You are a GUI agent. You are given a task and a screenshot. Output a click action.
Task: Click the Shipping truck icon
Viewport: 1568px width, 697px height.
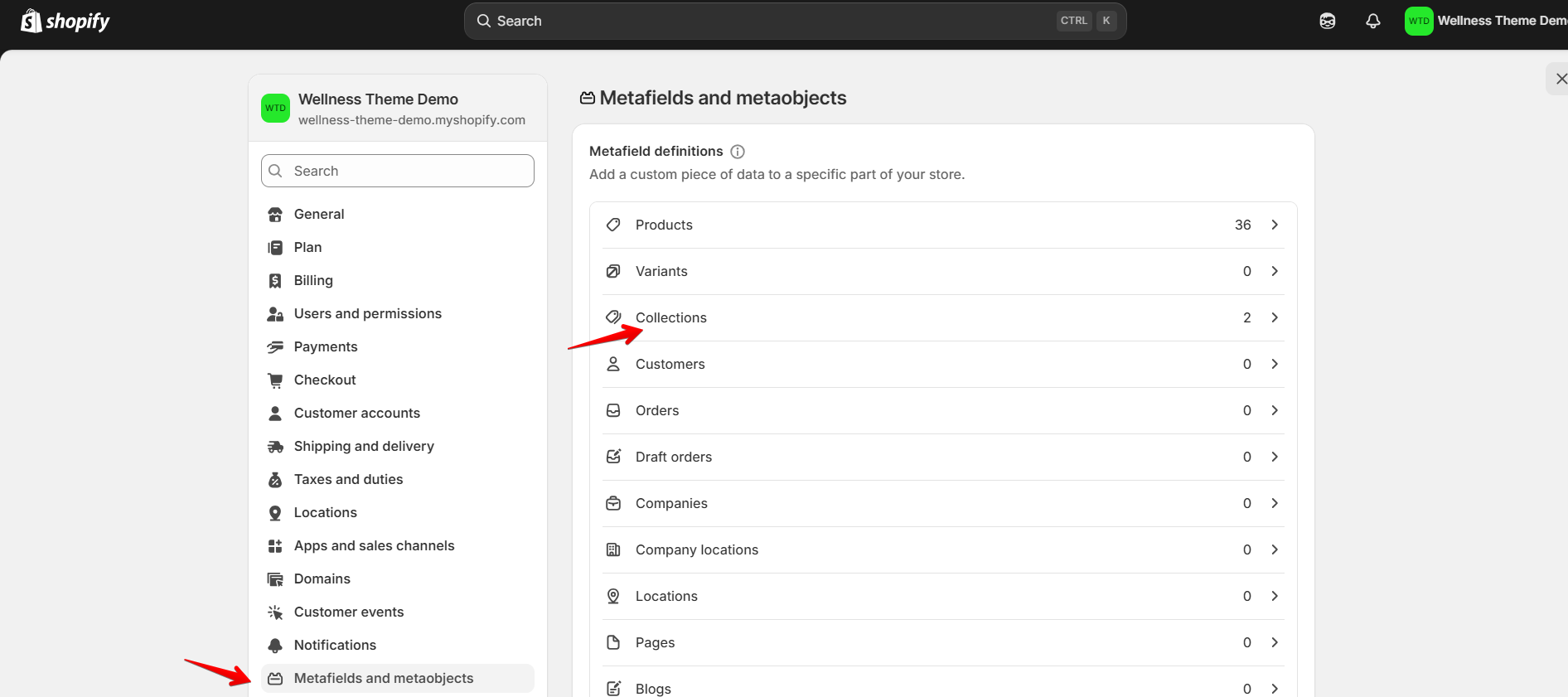[x=275, y=447]
